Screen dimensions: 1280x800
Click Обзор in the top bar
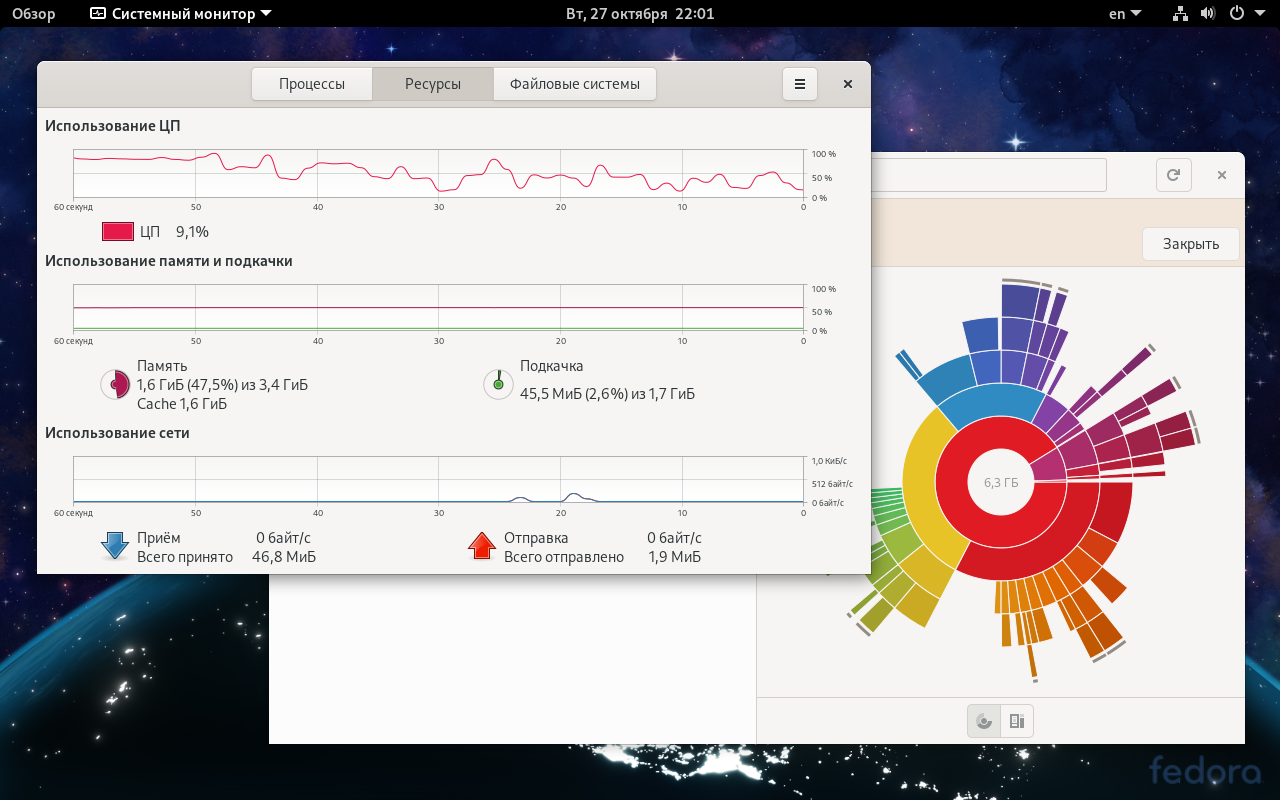point(33,14)
